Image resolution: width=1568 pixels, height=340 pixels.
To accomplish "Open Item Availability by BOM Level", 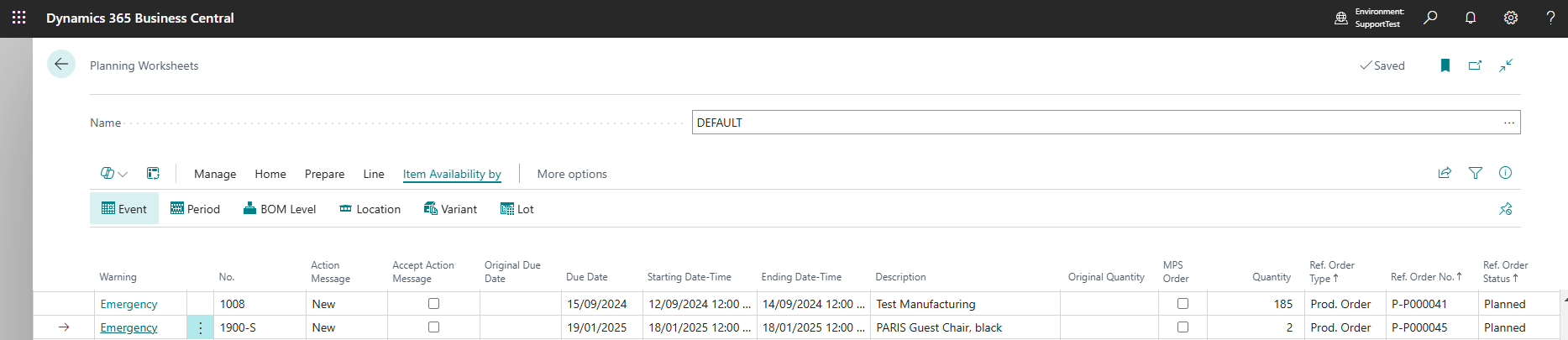I will [280, 209].
